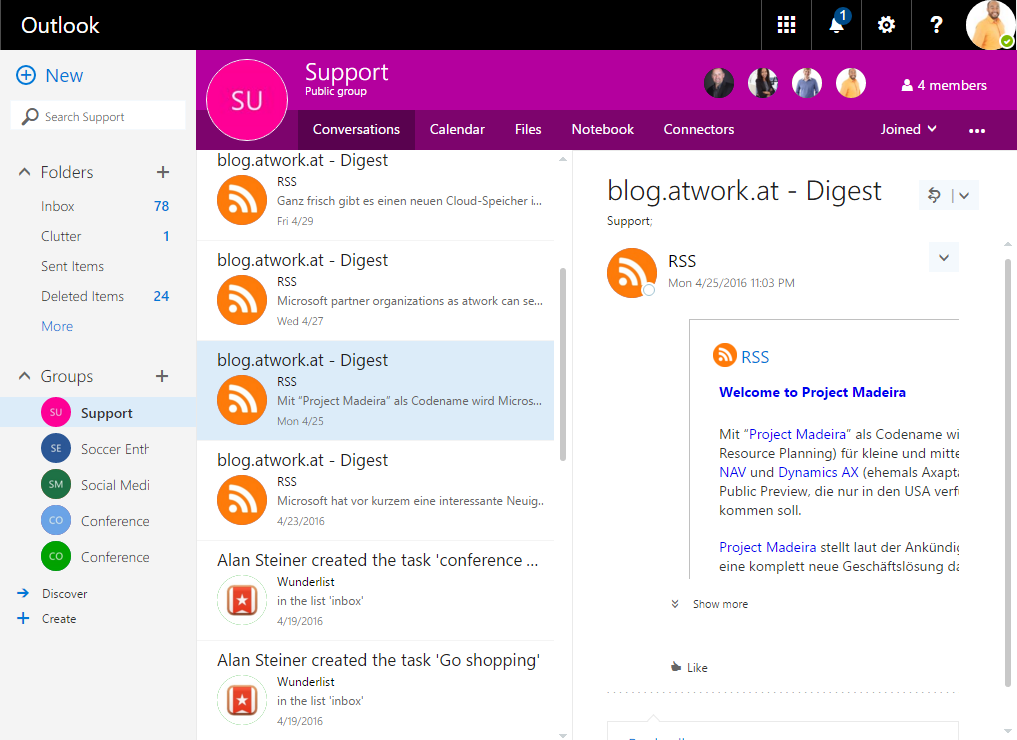The image size is (1017, 740).
Task: Click the conversation list scrollbar
Action: coord(562,364)
